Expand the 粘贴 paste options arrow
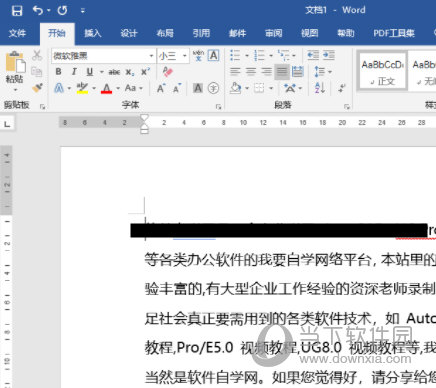The image size is (436, 388). [15, 90]
